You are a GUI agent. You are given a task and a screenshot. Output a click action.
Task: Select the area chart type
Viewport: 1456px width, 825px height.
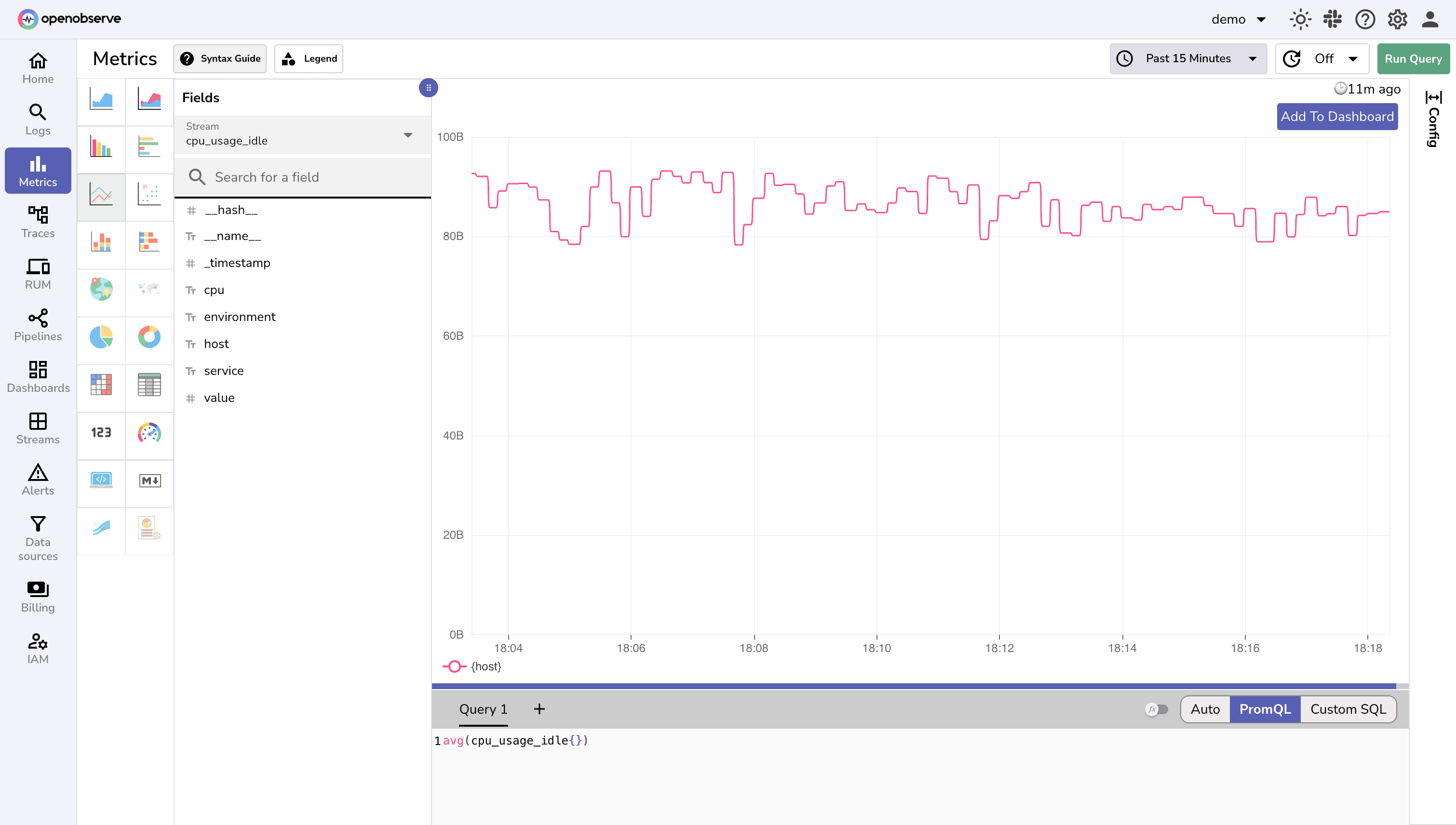101,102
